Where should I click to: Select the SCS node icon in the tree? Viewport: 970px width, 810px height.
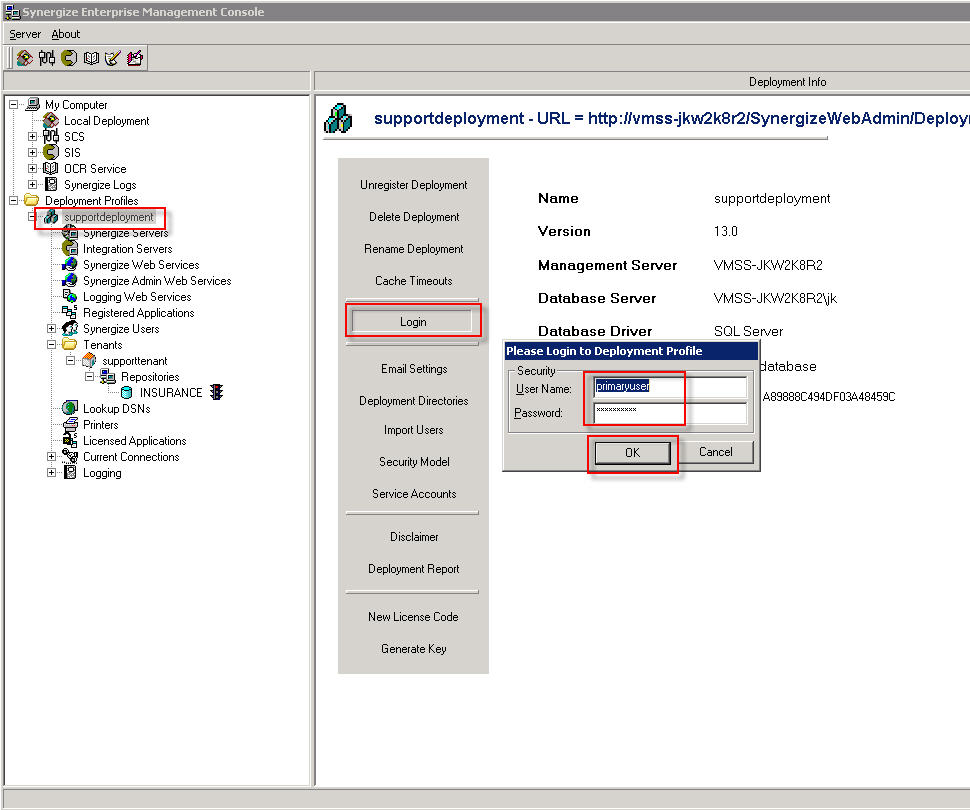coord(51,136)
